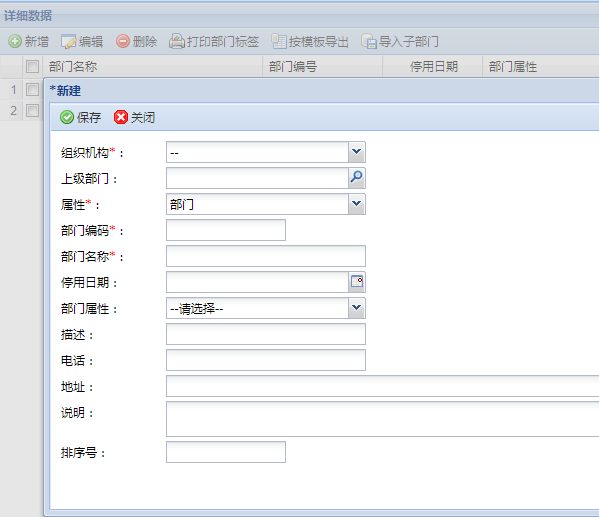Toggle the header select-all checkbox
Viewport: 599px width, 517px height.
32,66
